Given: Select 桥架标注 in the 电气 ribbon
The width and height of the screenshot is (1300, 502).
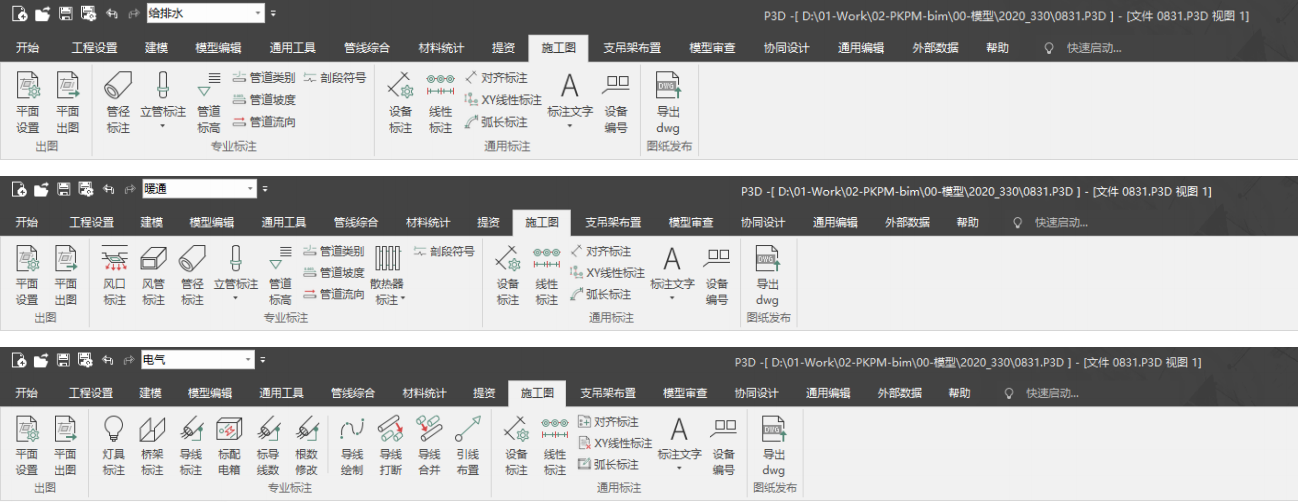Looking at the screenshot, I should pos(152,446).
